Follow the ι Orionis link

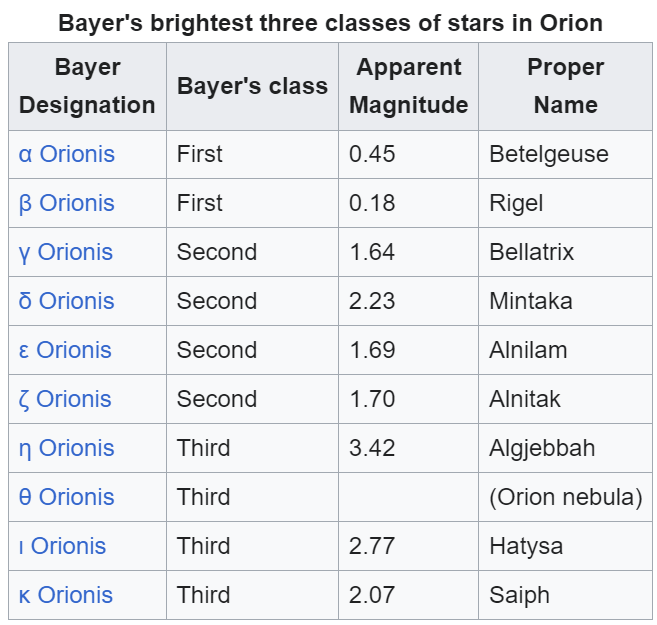pyautogui.click(x=62, y=546)
